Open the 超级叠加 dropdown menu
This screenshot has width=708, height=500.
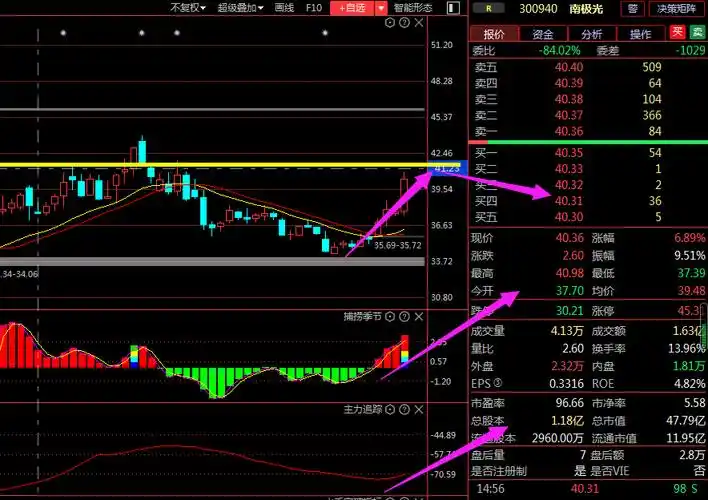[x=238, y=8]
